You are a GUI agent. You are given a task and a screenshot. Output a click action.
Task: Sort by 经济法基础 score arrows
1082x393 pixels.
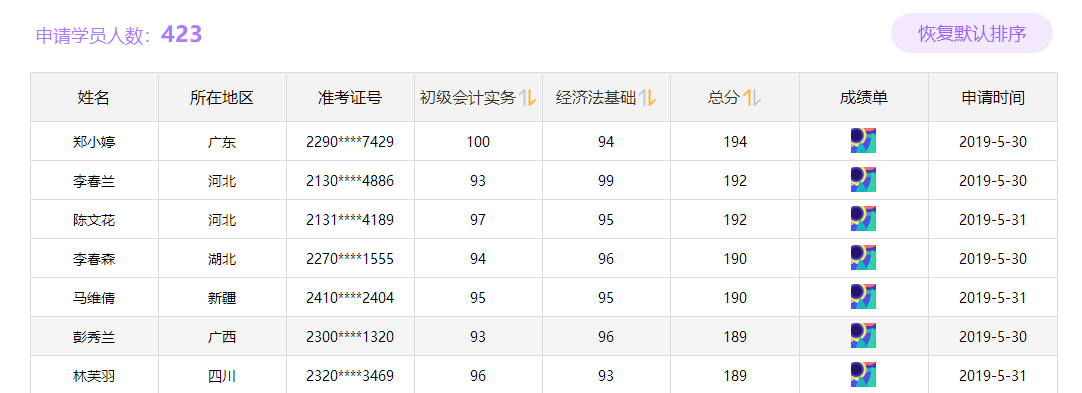pos(647,98)
